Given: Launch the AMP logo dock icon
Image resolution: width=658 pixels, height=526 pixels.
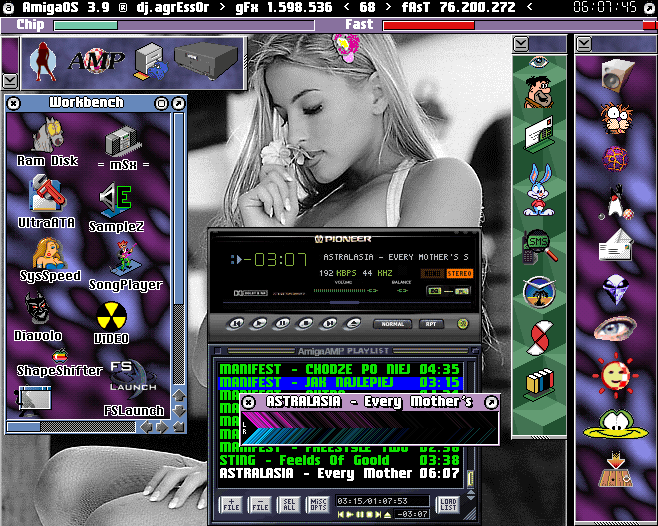Looking at the screenshot, I should tap(97, 61).
